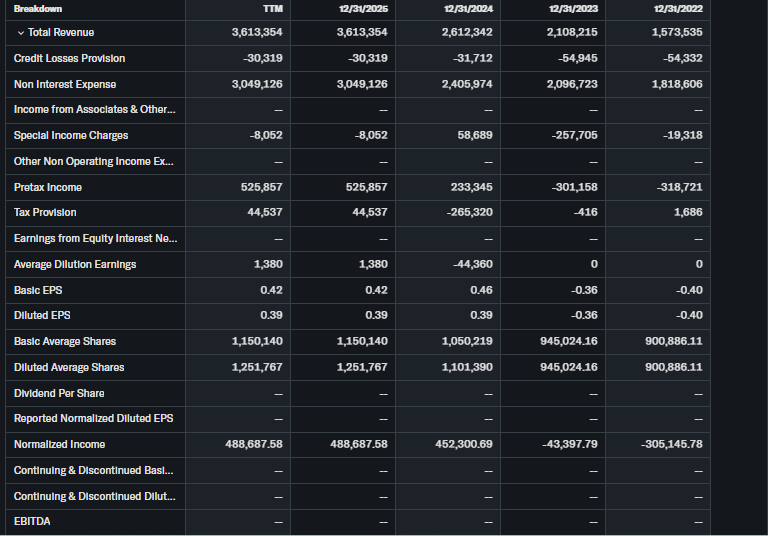This screenshot has width=768, height=536.
Task: Select the Credit Losses Provision row label
Action: click(x=69, y=58)
